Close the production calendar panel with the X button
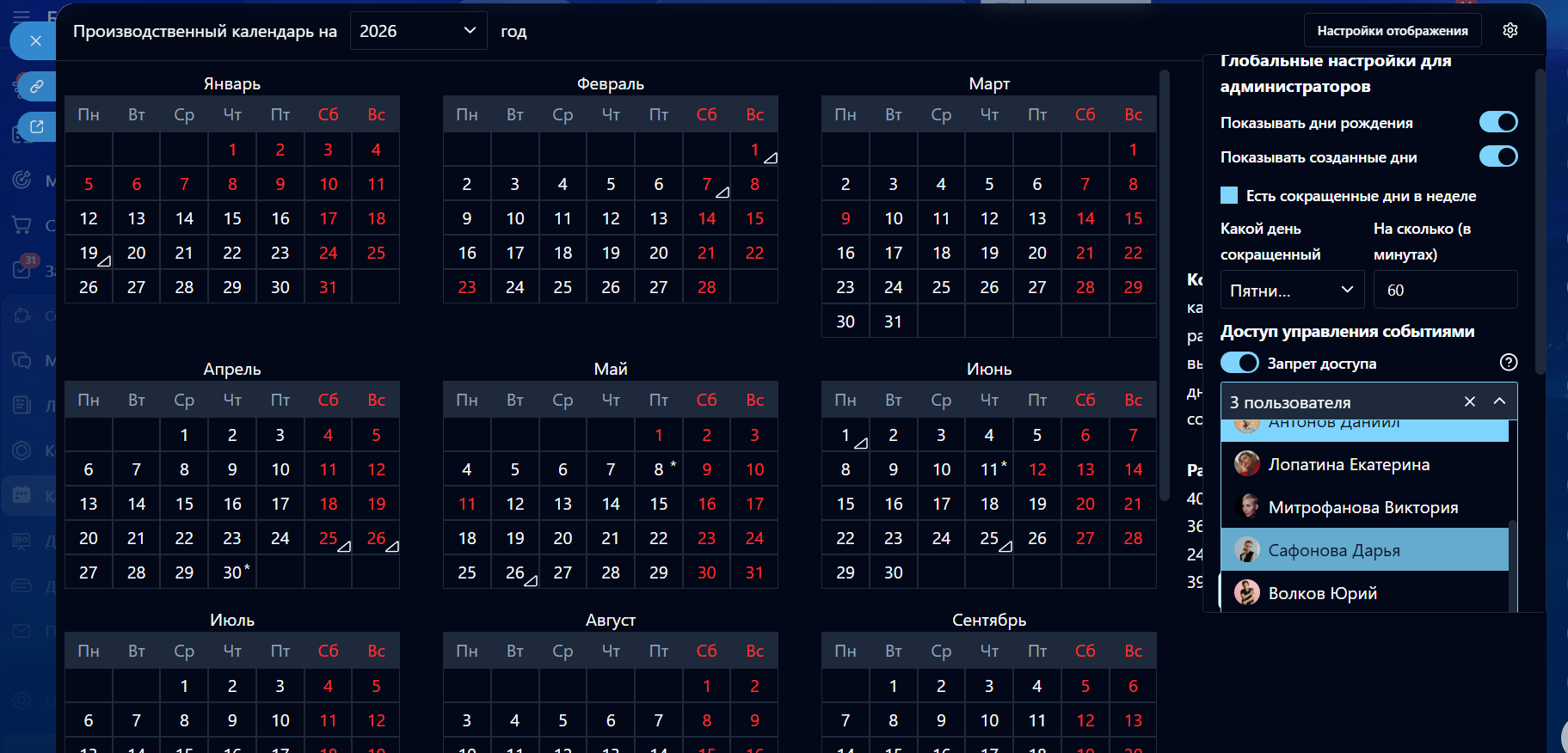The image size is (1568, 753). coord(35,40)
